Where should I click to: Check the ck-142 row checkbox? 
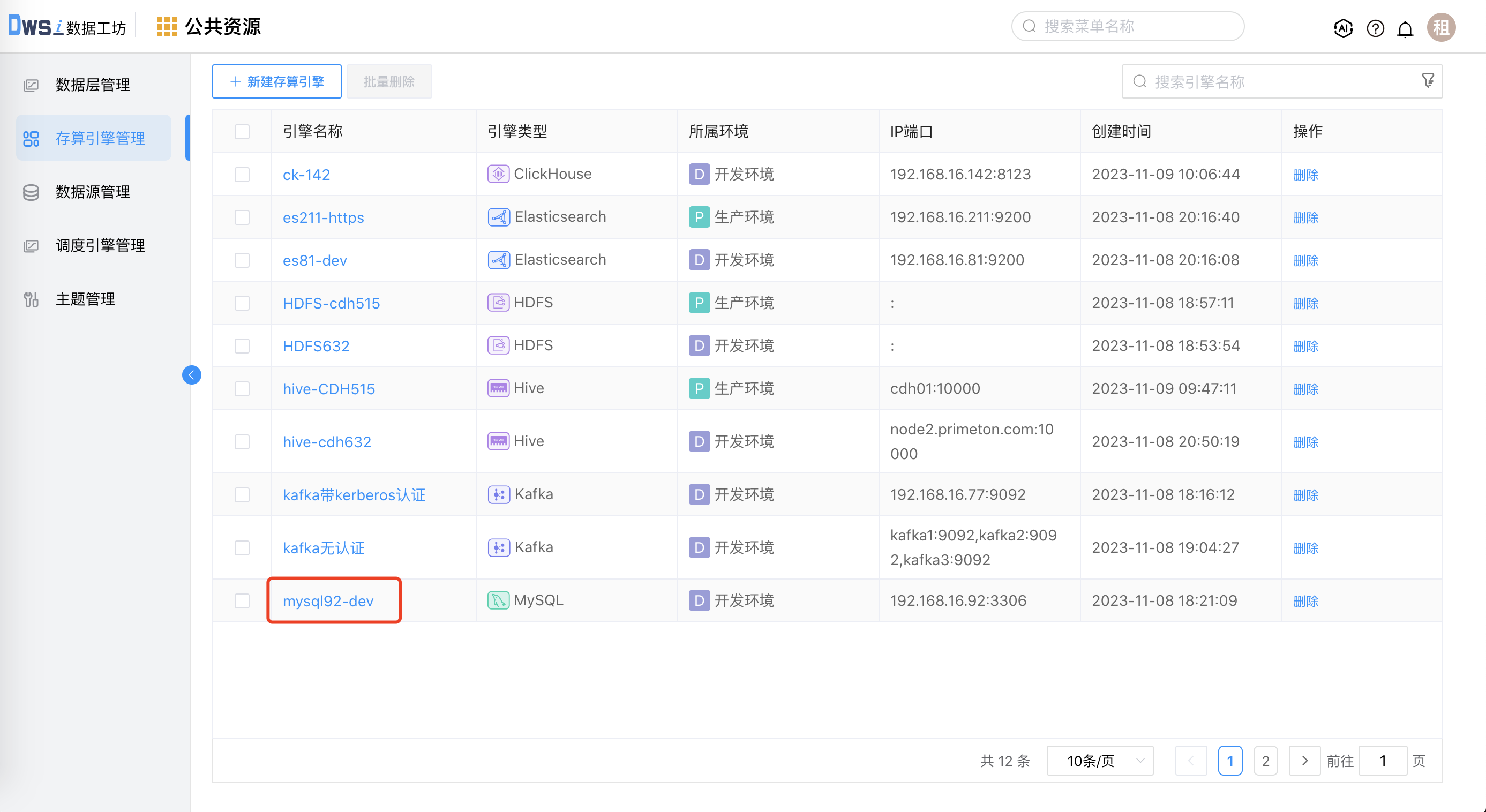tap(242, 175)
